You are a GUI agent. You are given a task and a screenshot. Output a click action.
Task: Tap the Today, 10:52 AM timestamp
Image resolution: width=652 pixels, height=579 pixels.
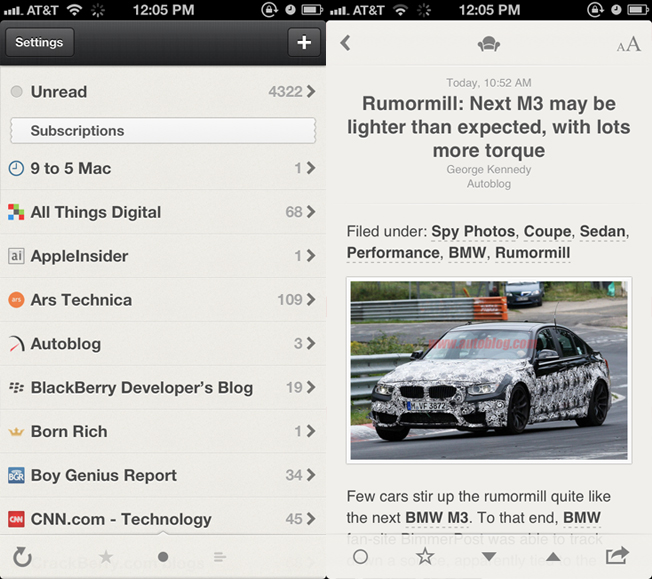click(x=489, y=83)
